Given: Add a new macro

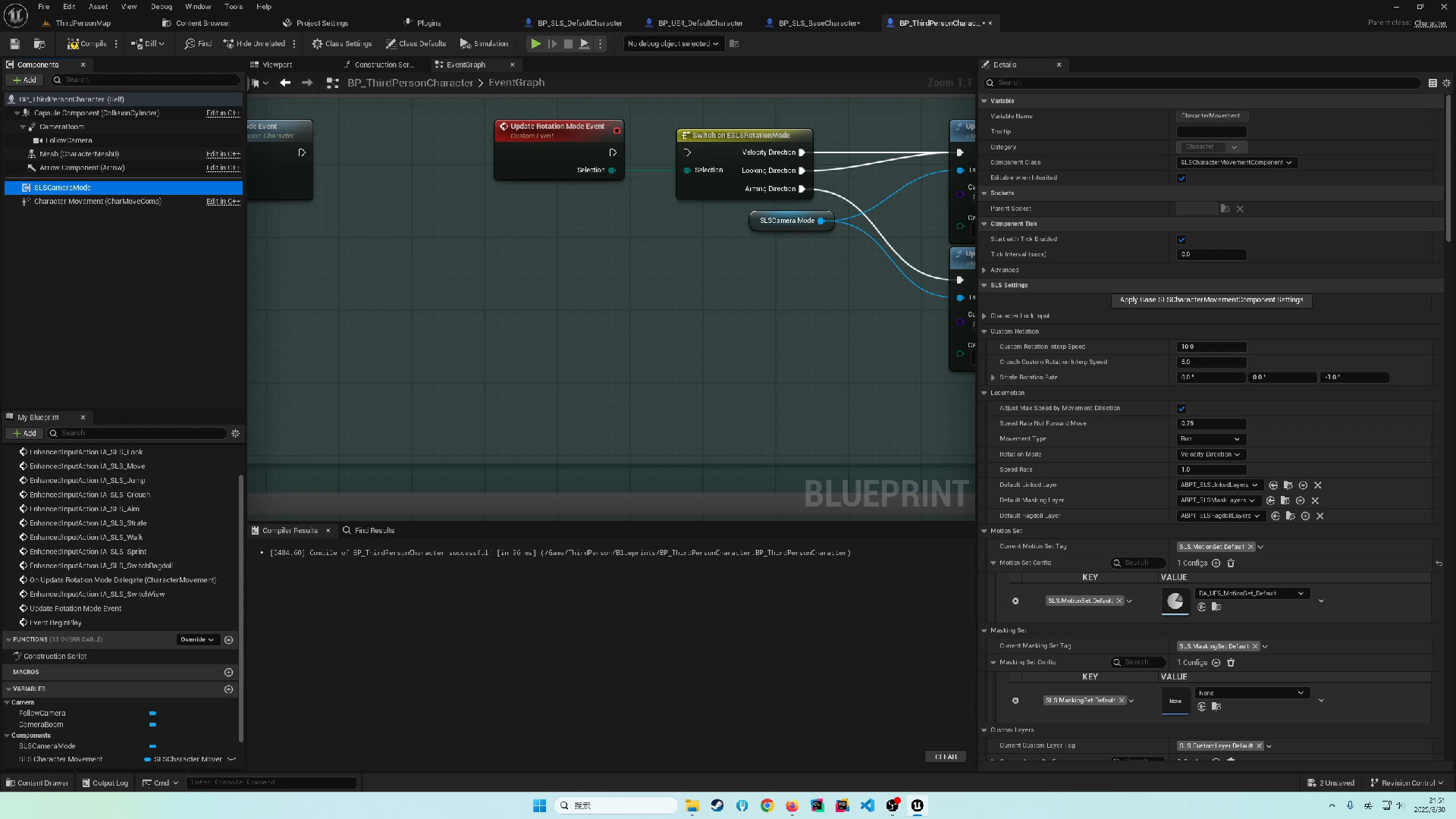Looking at the screenshot, I should point(228,672).
